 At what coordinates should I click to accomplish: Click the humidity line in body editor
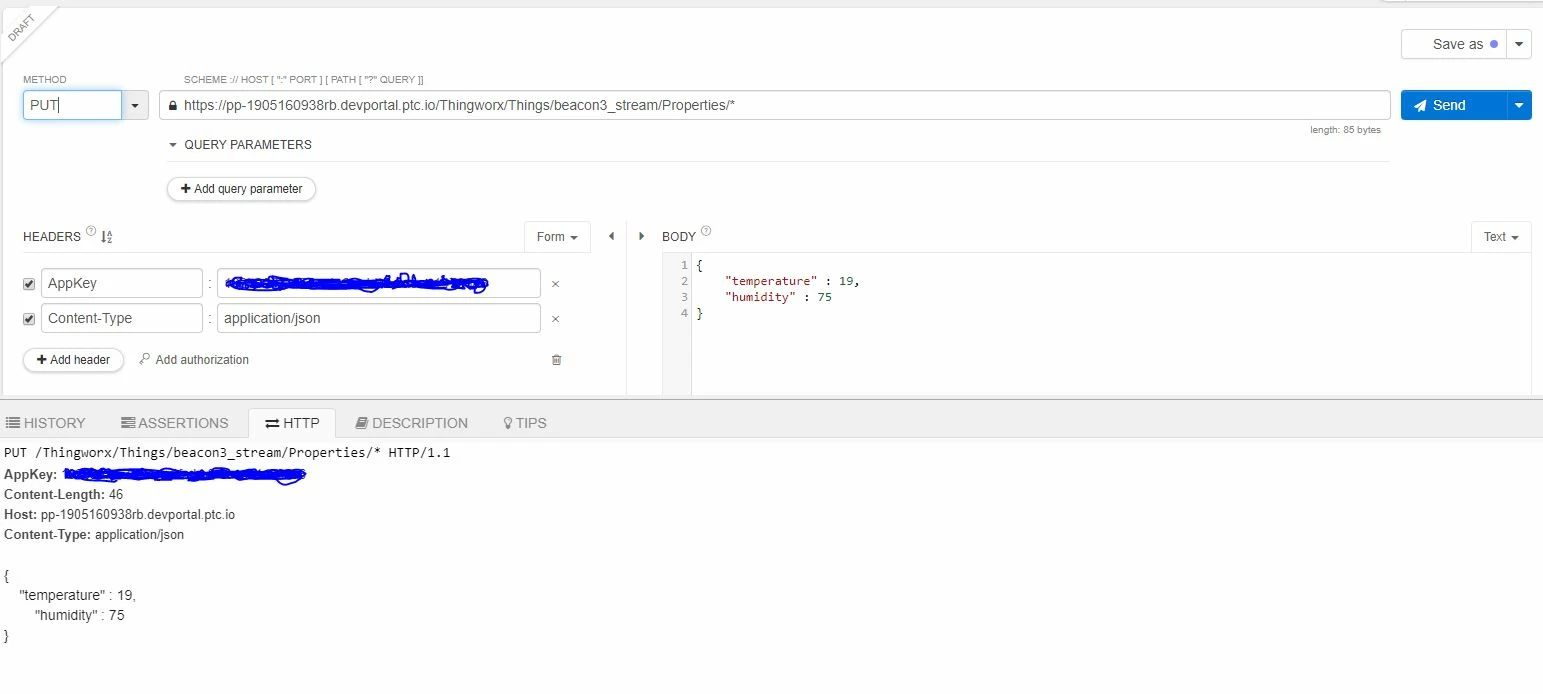pyautogui.click(x=778, y=297)
